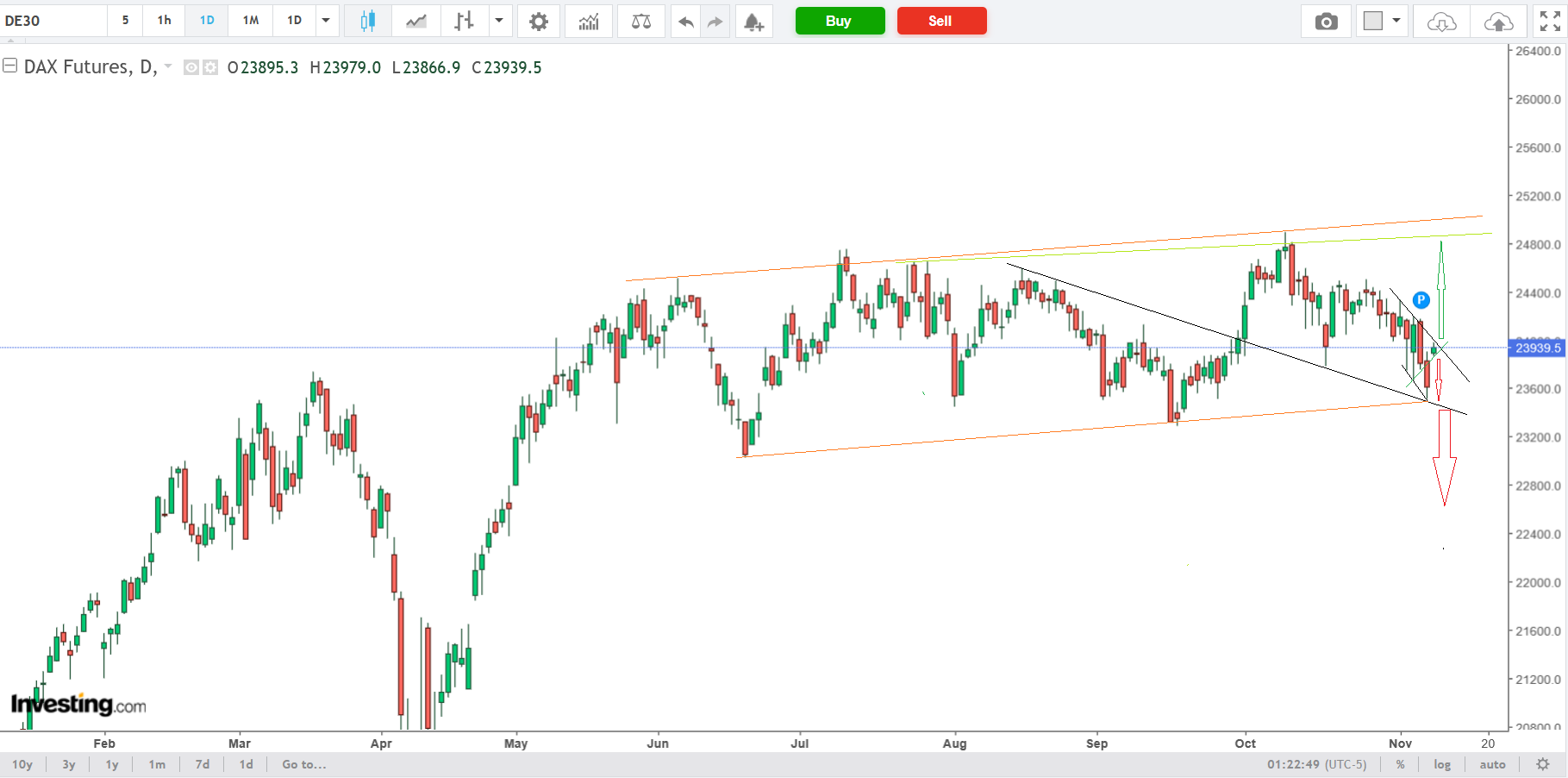Screen dimensions: 1568x778
Task: Choose the 1y date range
Action: (x=112, y=764)
